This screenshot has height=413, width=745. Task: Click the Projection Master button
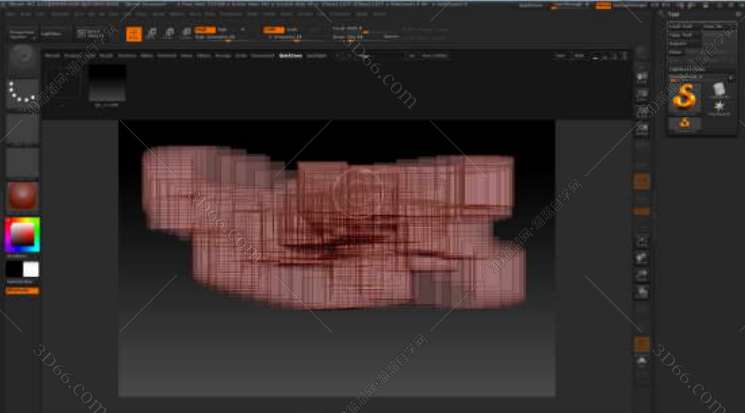(21, 33)
